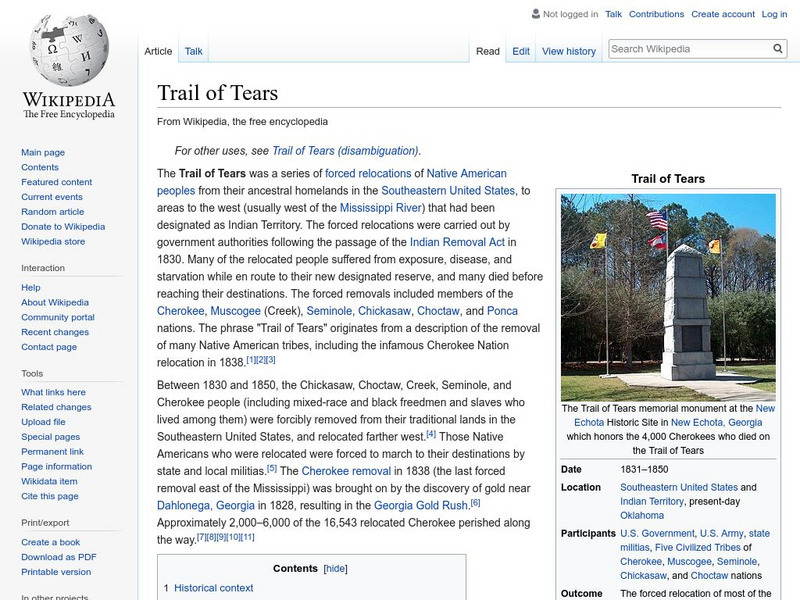Click Donate to Wikipedia
This screenshot has height=600, width=800.
click(63, 227)
